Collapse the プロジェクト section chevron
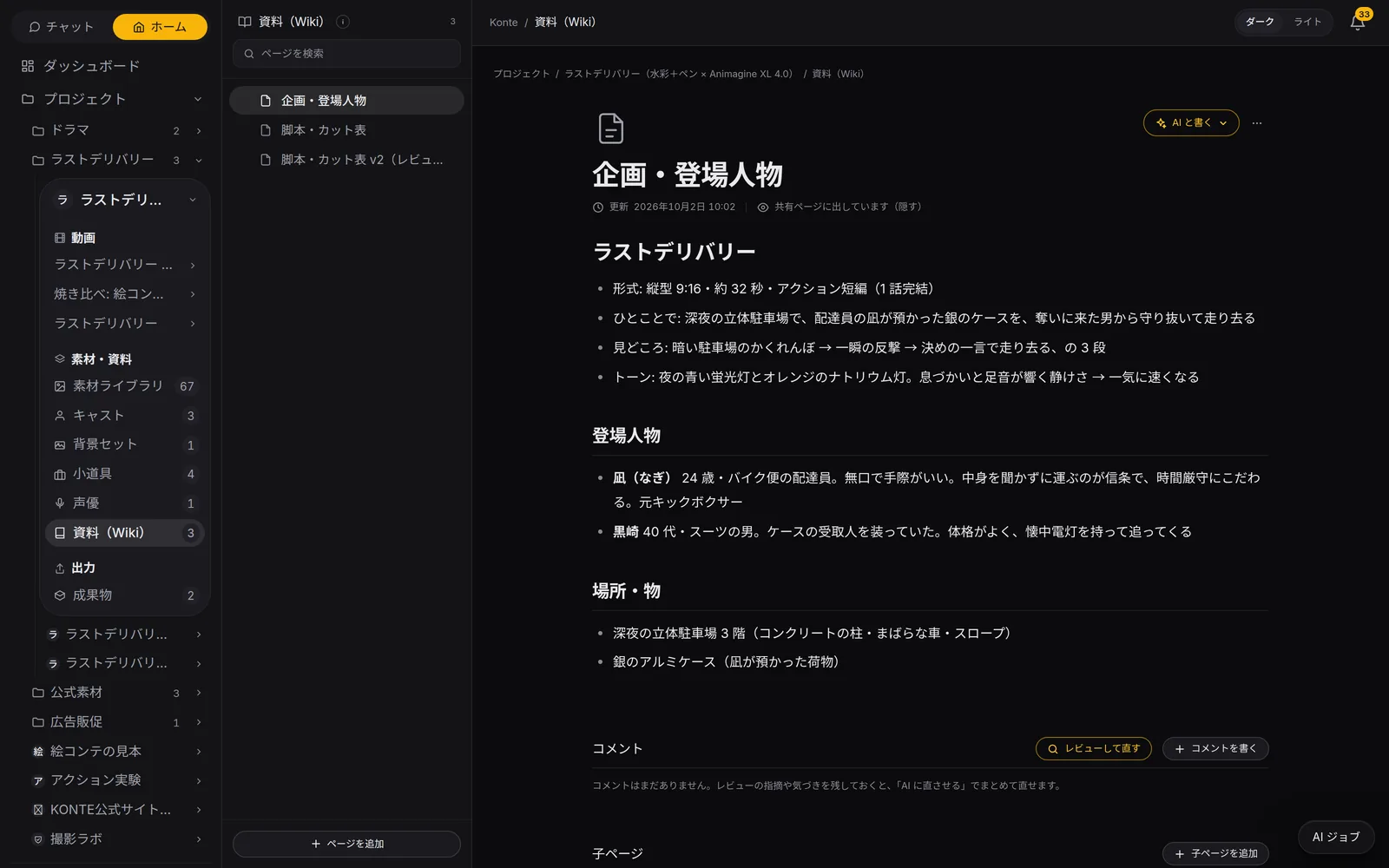 (198, 99)
